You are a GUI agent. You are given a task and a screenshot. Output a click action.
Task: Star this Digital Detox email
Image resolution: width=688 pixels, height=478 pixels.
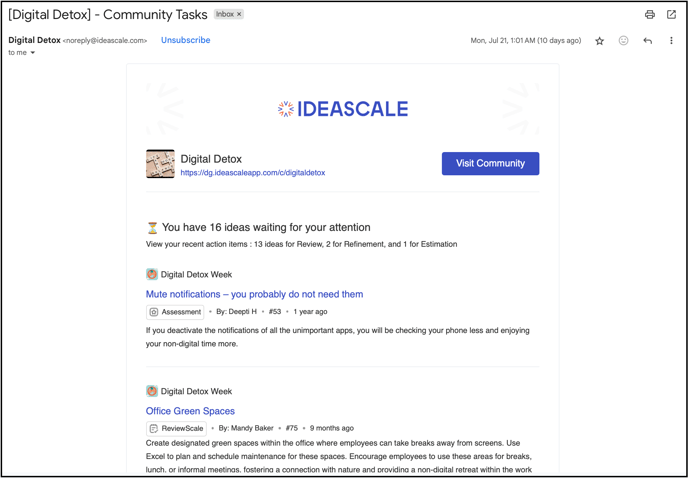pos(599,41)
